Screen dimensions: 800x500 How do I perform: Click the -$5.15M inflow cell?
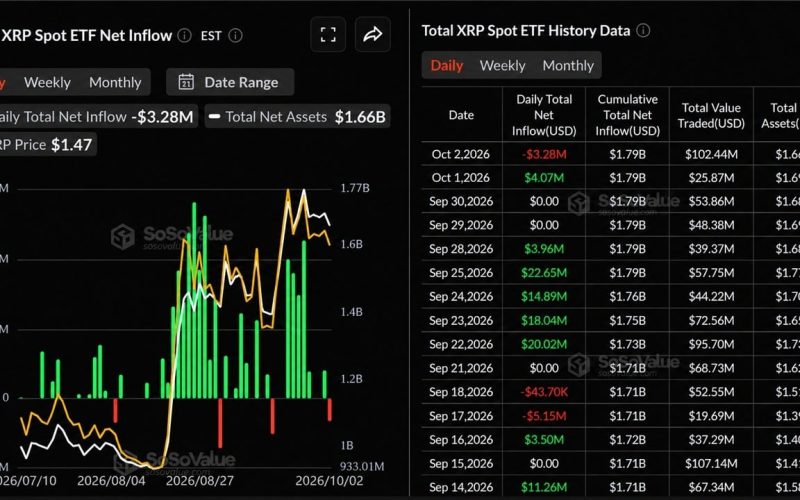coord(544,416)
